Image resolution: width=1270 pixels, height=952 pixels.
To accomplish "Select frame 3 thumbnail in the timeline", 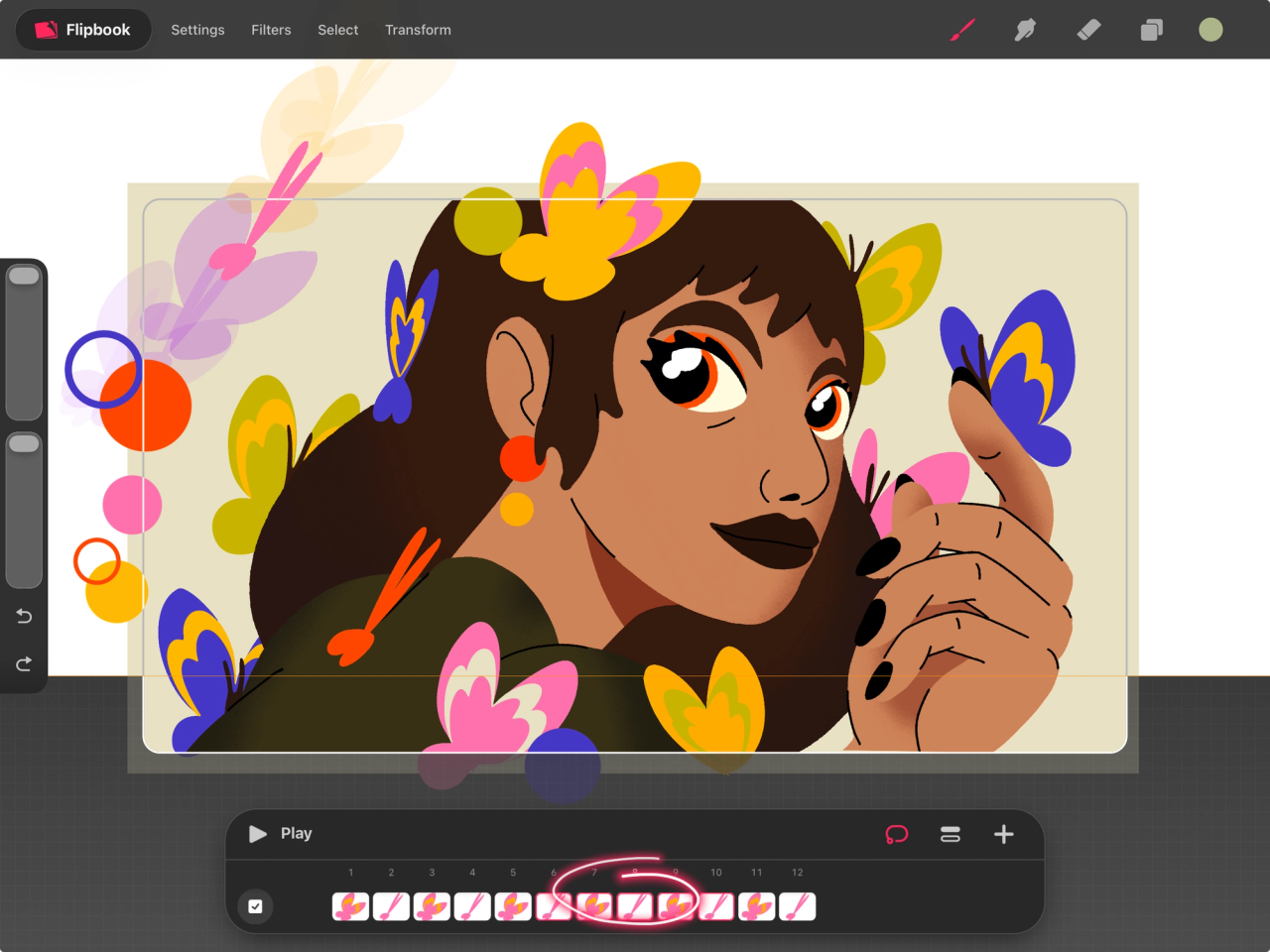I will [x=432, y=905].
